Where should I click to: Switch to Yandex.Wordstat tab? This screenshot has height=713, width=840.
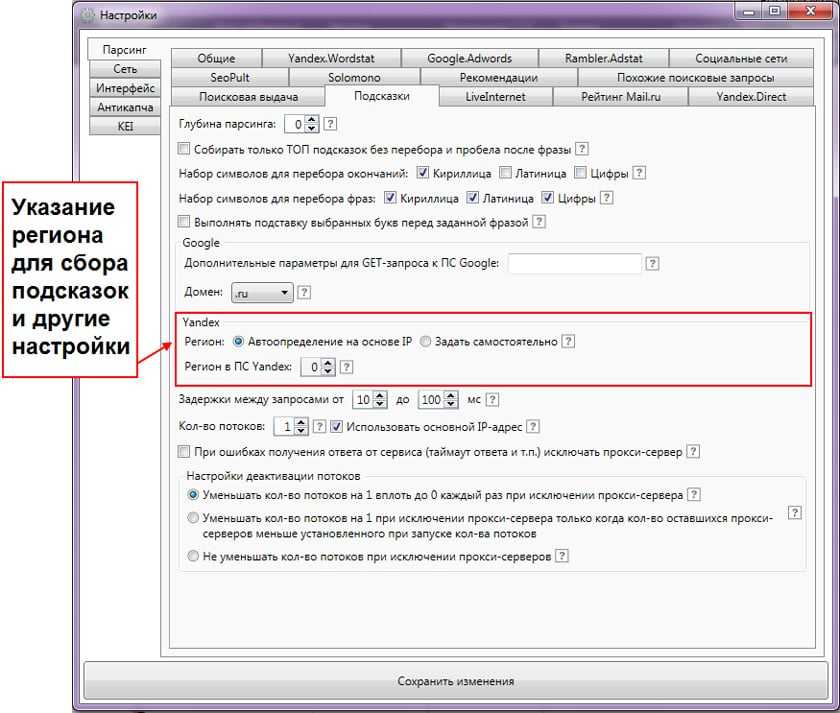[x=333, y=59]
